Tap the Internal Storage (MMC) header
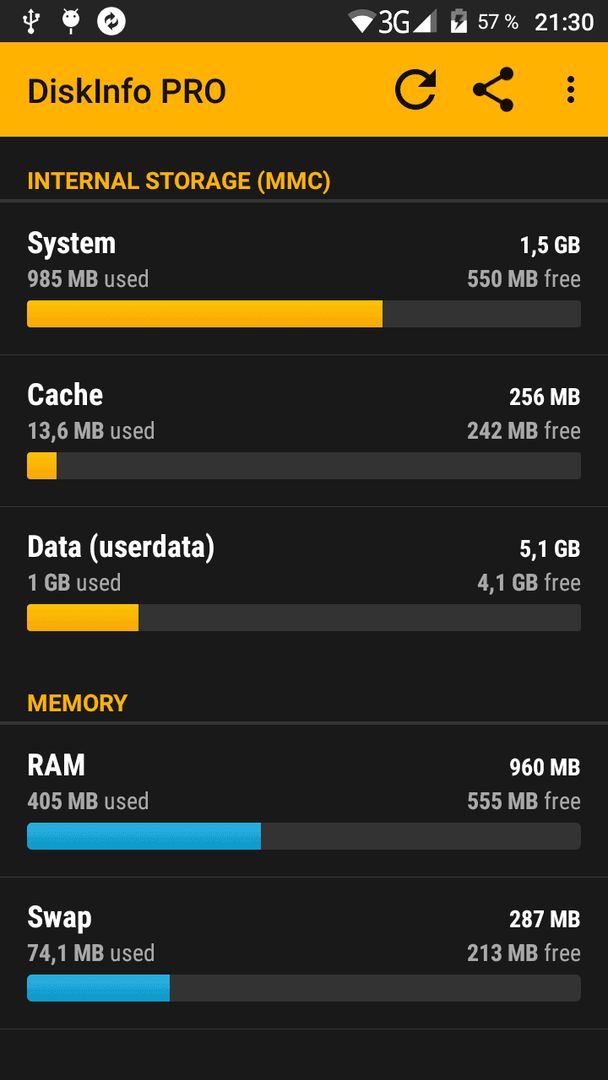The height and width of the screenshot is (1080, 608). click(x=179, y=181)
